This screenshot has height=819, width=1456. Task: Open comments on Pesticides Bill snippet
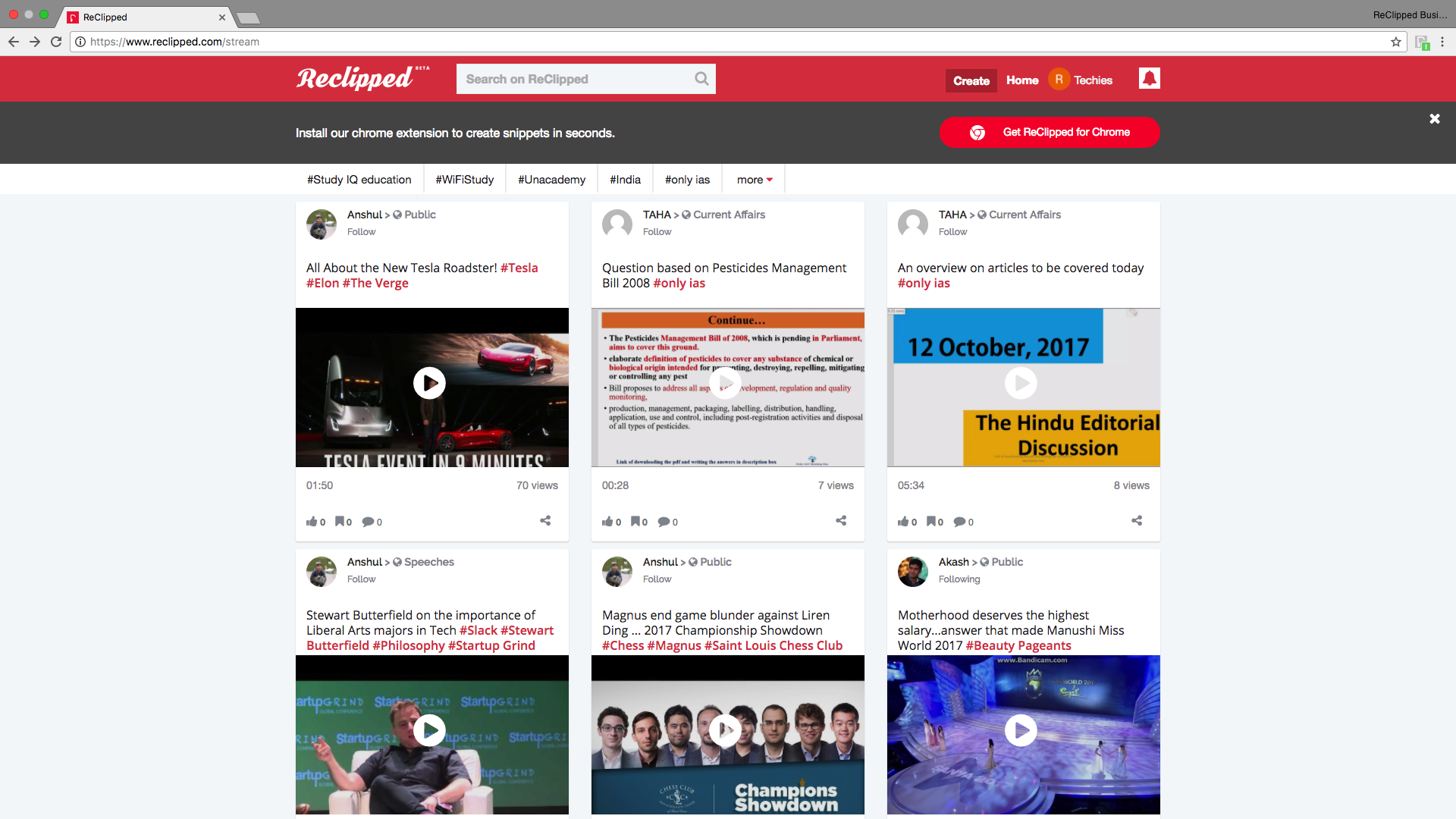667,522
